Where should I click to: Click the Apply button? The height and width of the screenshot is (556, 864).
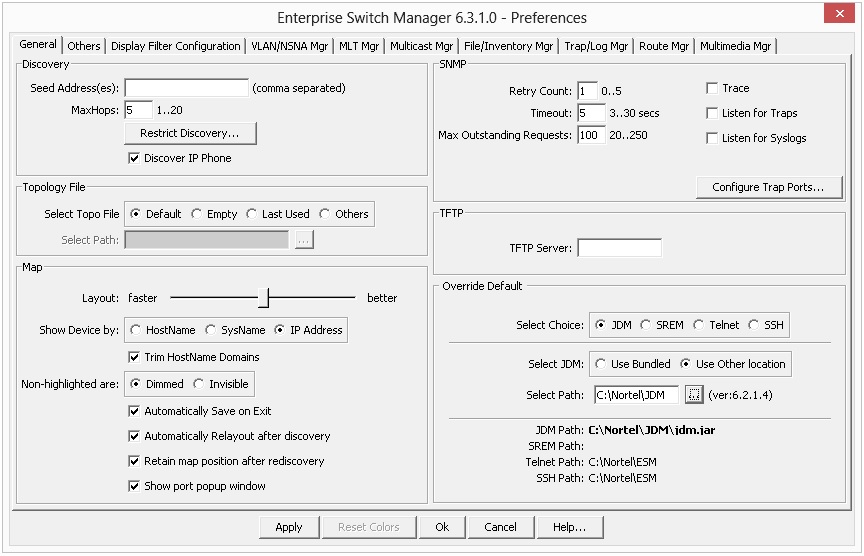tap(289, 527)
